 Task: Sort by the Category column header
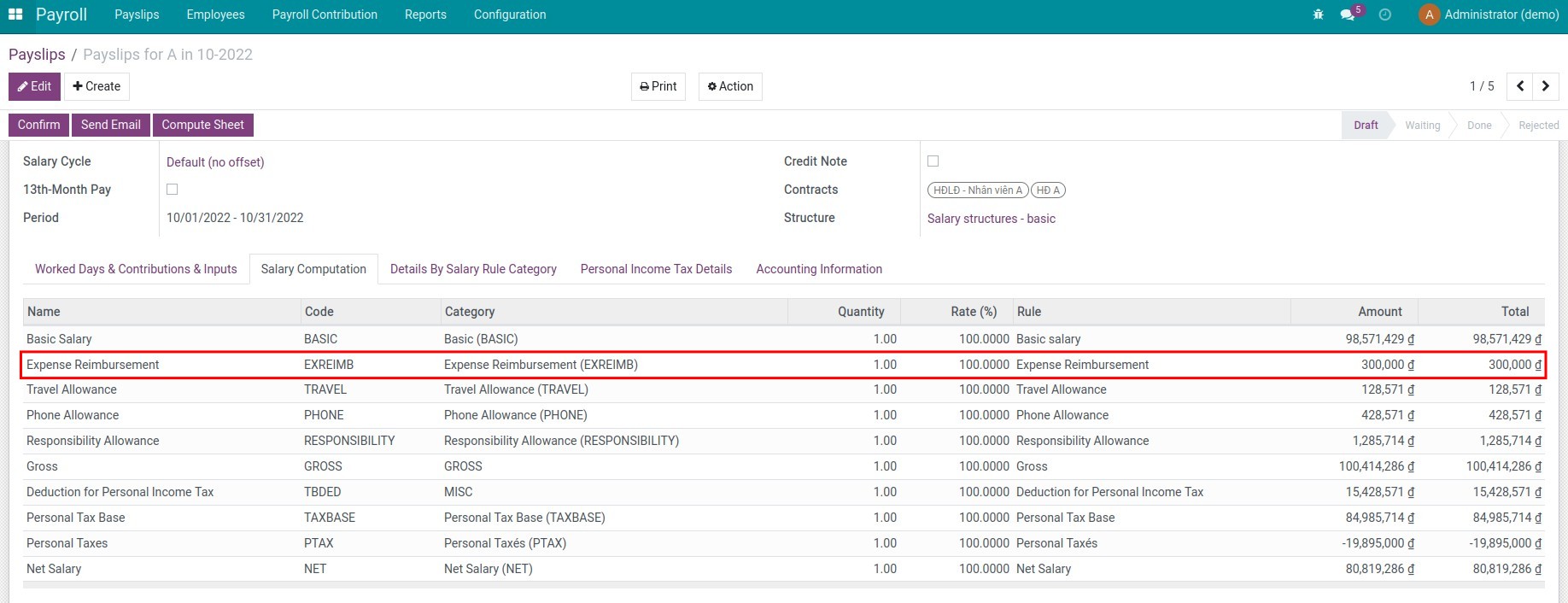pos(614,312)
